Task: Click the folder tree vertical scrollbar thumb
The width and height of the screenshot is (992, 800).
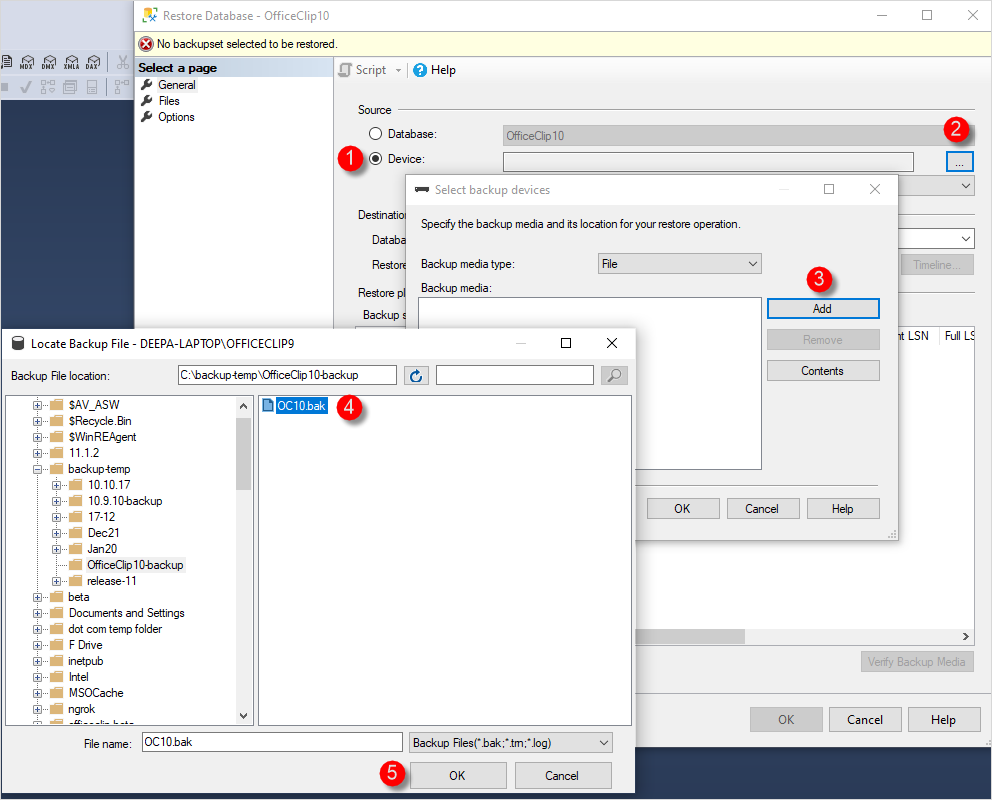Action: pos(244,454)
